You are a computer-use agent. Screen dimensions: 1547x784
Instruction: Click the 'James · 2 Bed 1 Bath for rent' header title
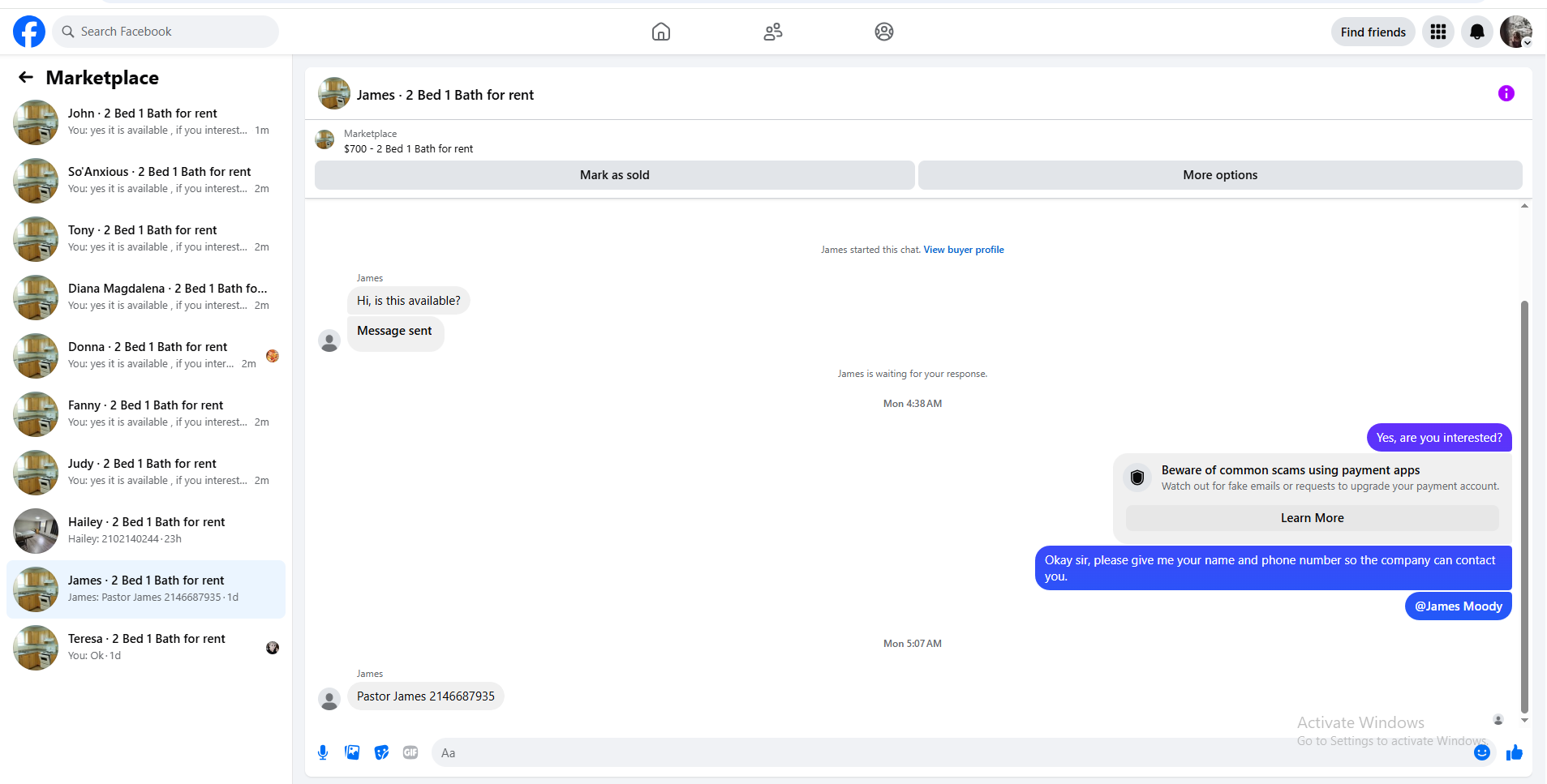click(445, 95)
